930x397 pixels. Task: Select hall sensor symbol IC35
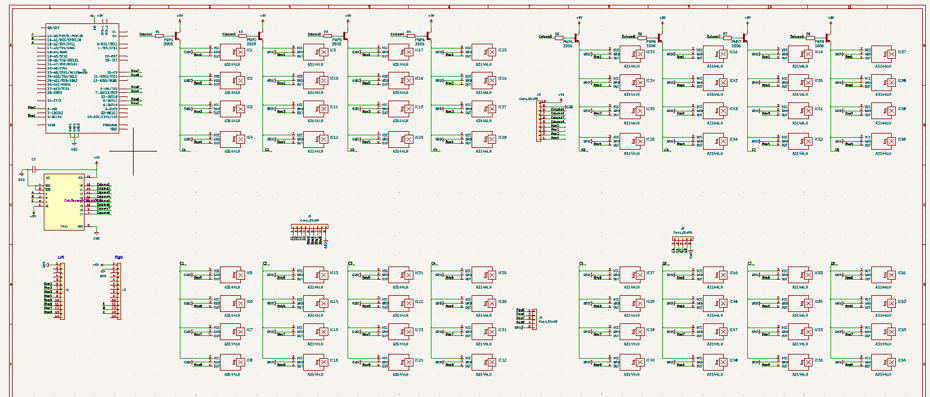click(x=631, y=111)
